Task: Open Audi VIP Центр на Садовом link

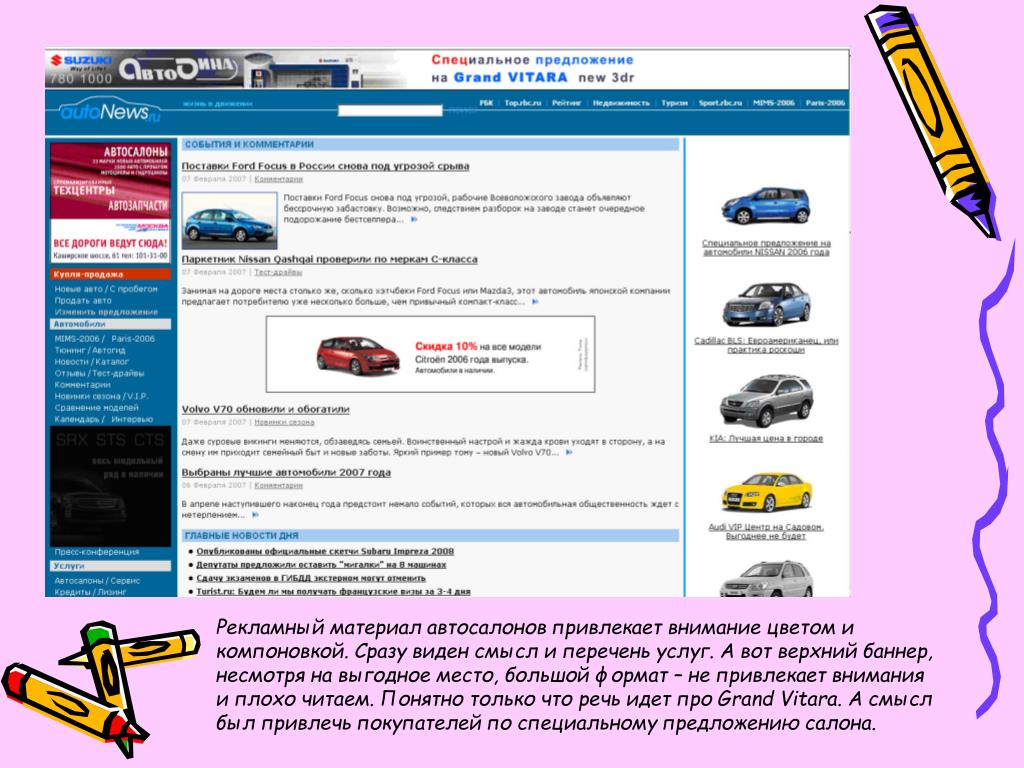Action: pyautogui.click(x=766, y=531)
